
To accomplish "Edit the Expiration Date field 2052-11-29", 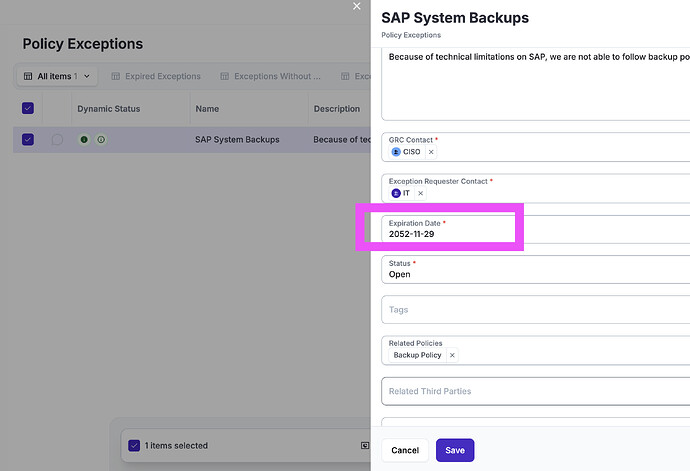I will click(535, 229).
